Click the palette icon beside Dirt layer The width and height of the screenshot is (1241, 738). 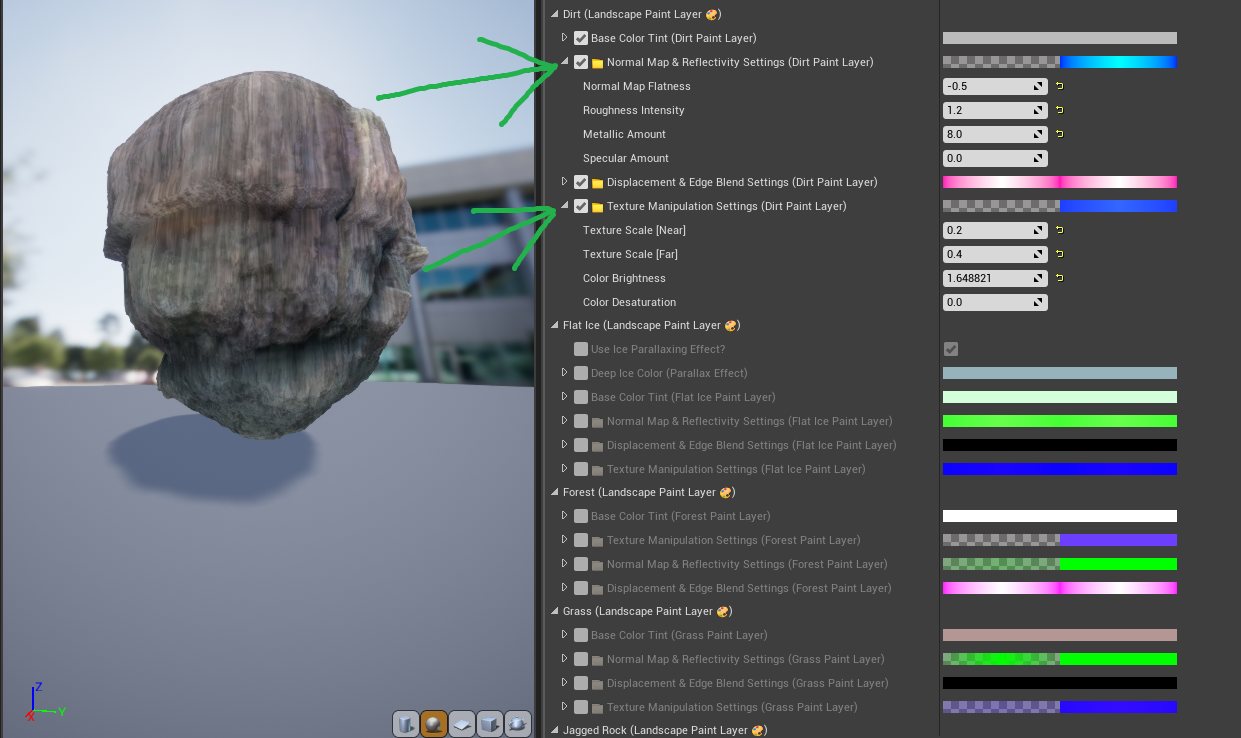click(712, 14)
